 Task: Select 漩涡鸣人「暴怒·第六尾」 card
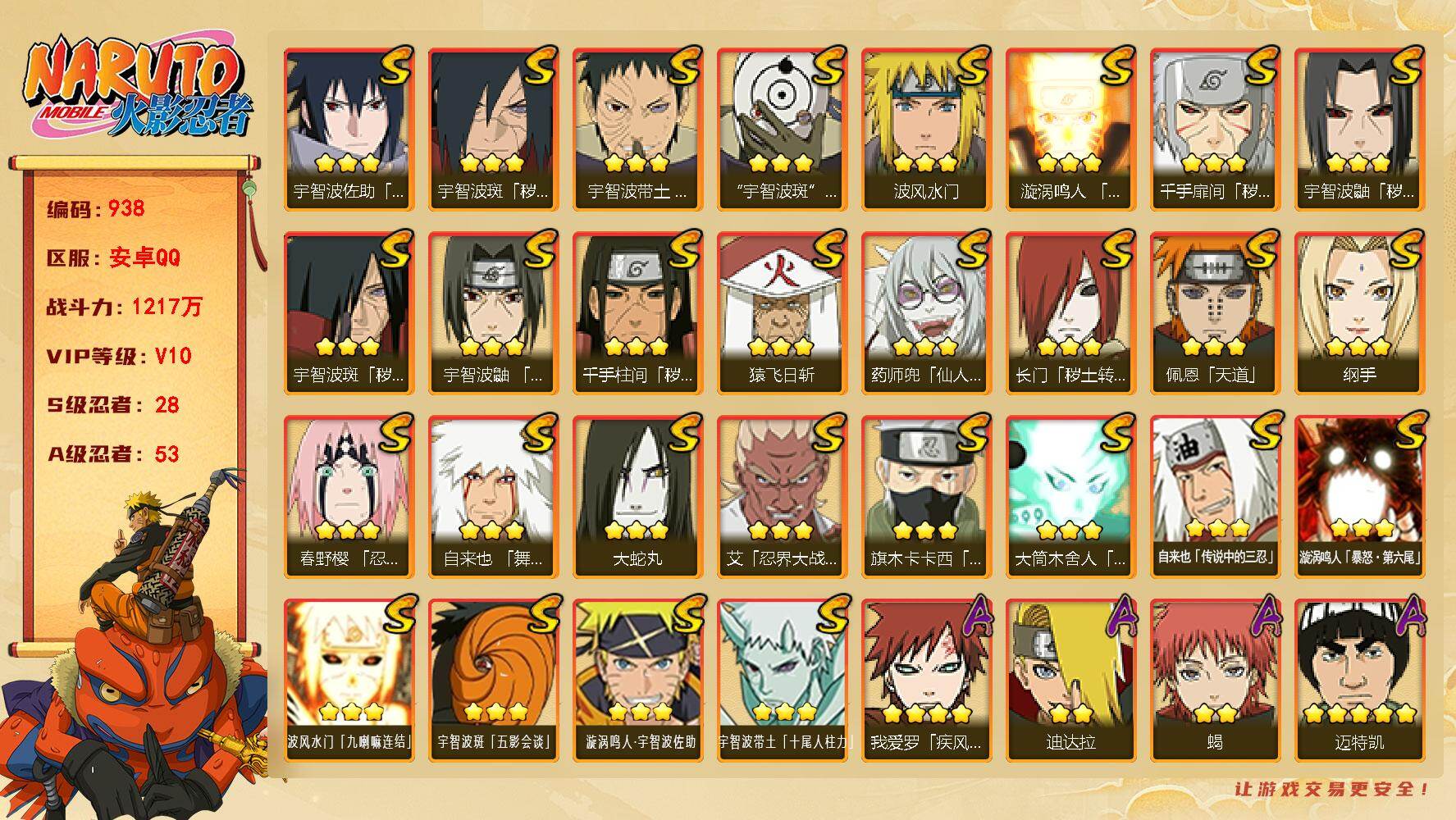pos(1359,497)
